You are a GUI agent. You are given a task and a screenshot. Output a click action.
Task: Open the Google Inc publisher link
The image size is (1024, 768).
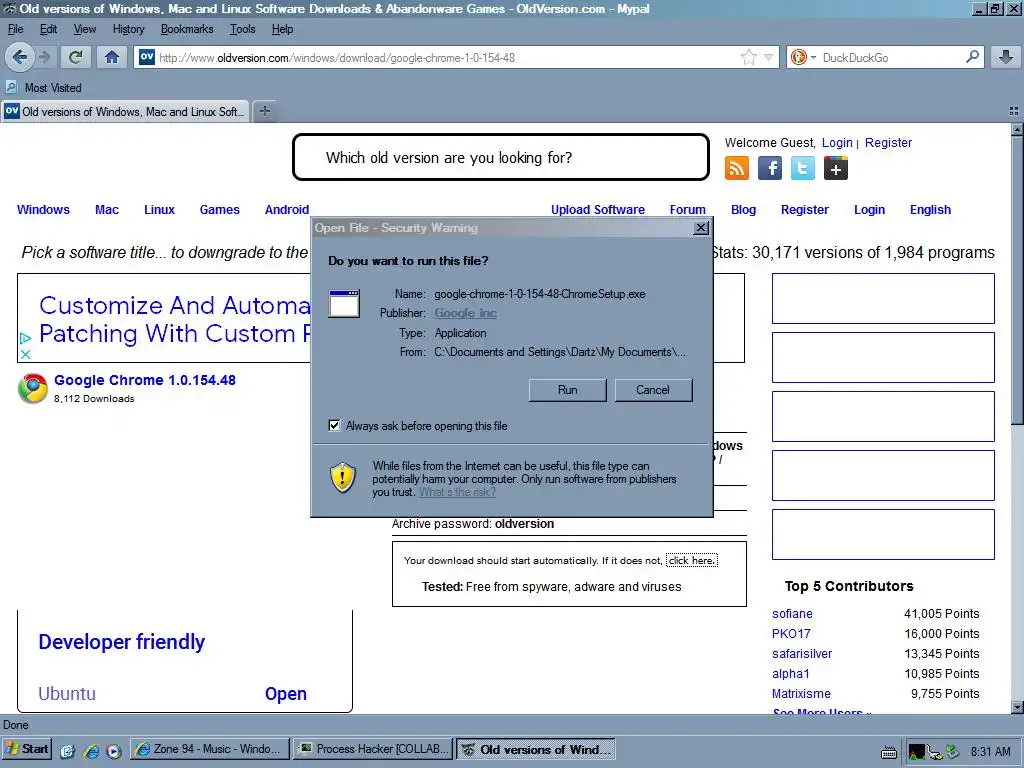point(466,313)
